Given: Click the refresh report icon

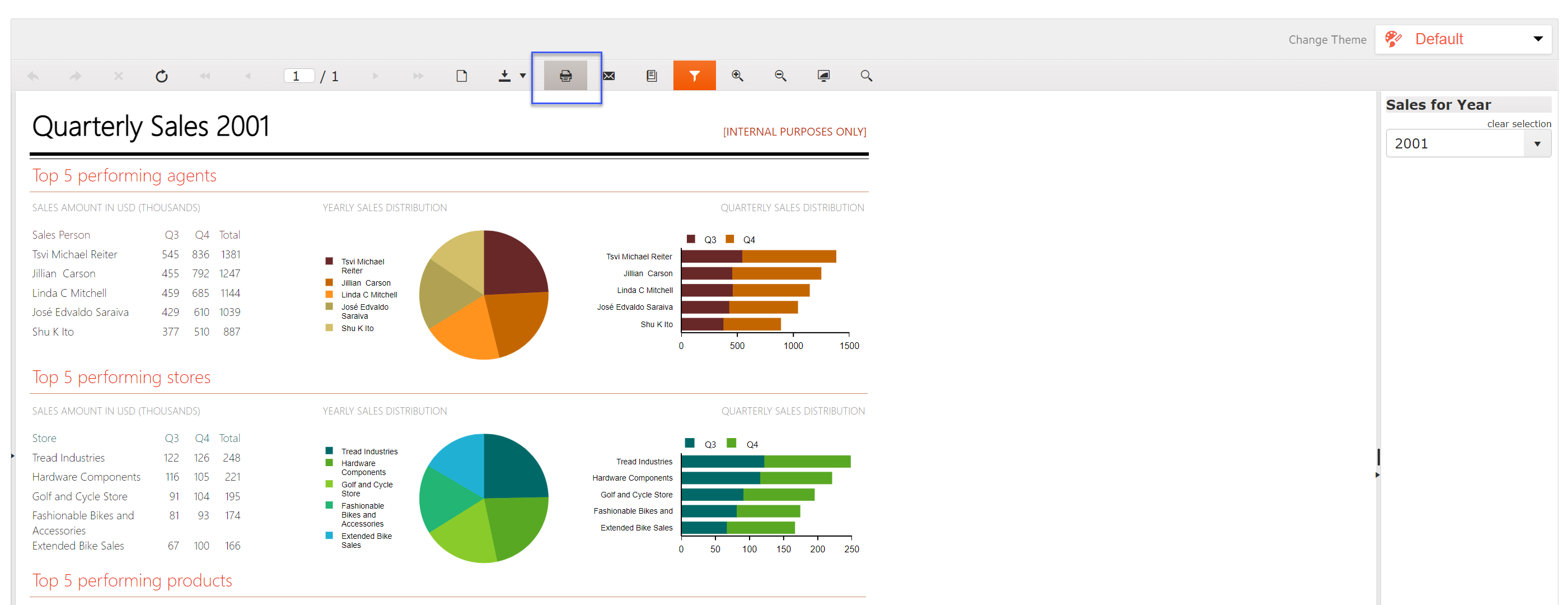Looking at the screenshot, I should pyautogui.click(x=161, y=76).
